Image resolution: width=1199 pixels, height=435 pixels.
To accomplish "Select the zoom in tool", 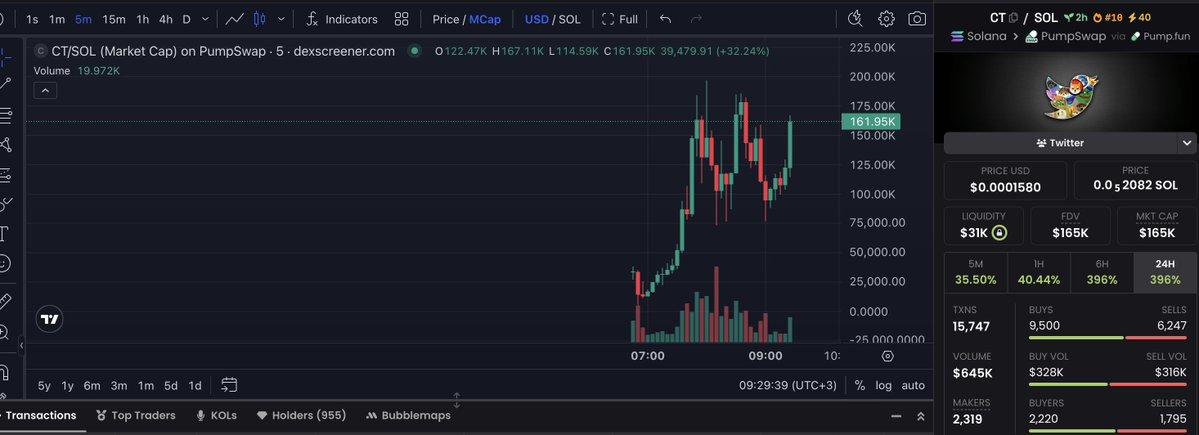I will click(x=4, y=332).
